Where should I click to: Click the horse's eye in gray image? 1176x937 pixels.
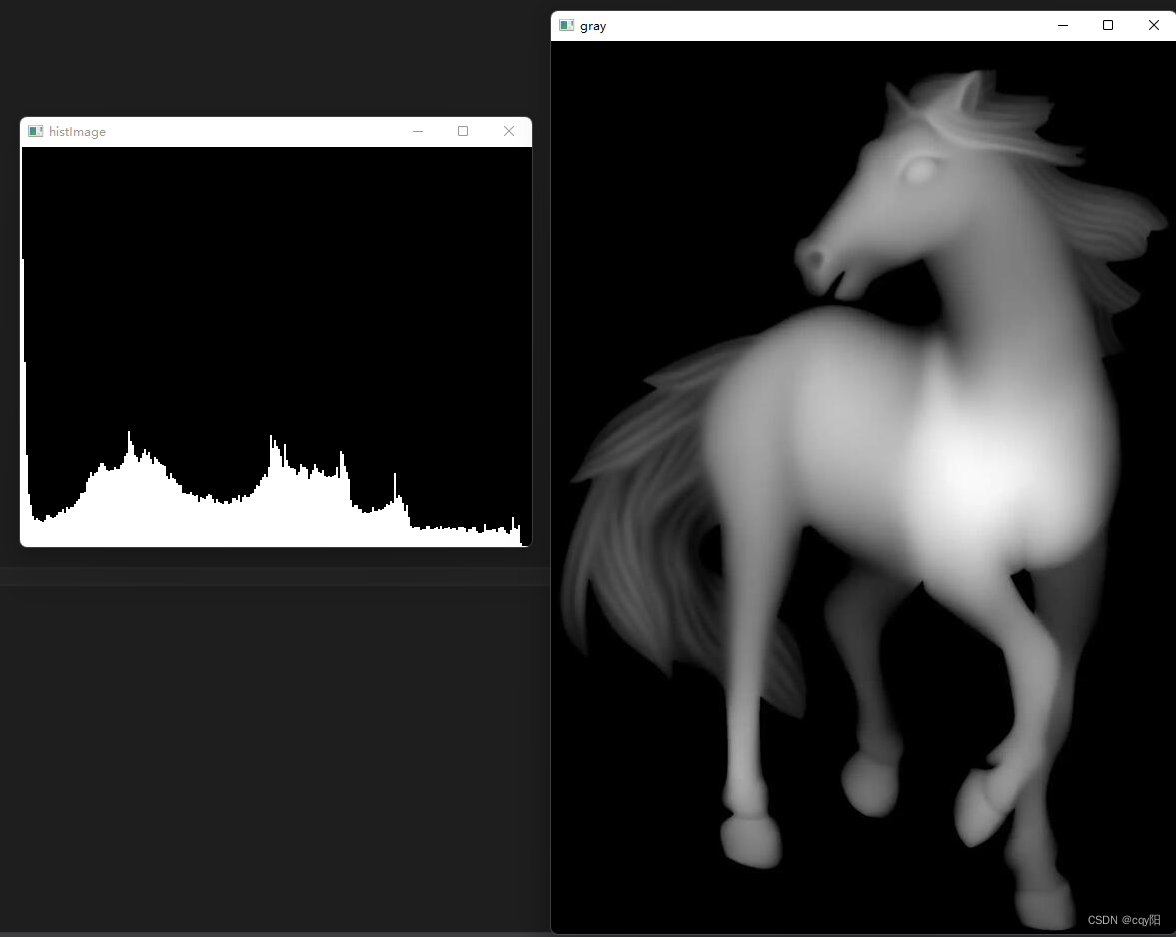(920, 170)
